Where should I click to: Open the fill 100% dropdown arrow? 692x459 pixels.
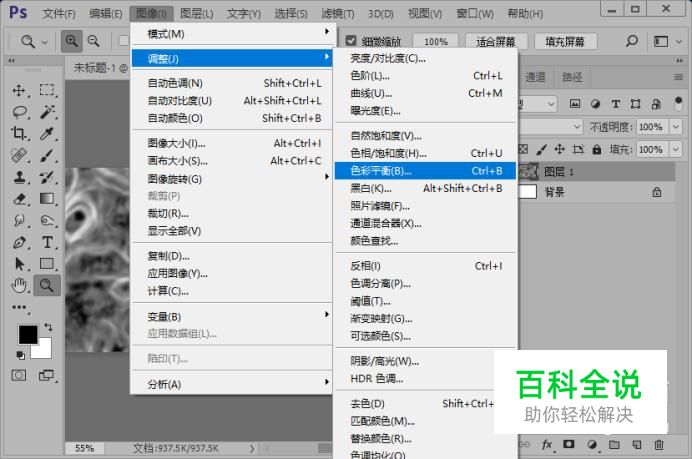pos(676,149)
